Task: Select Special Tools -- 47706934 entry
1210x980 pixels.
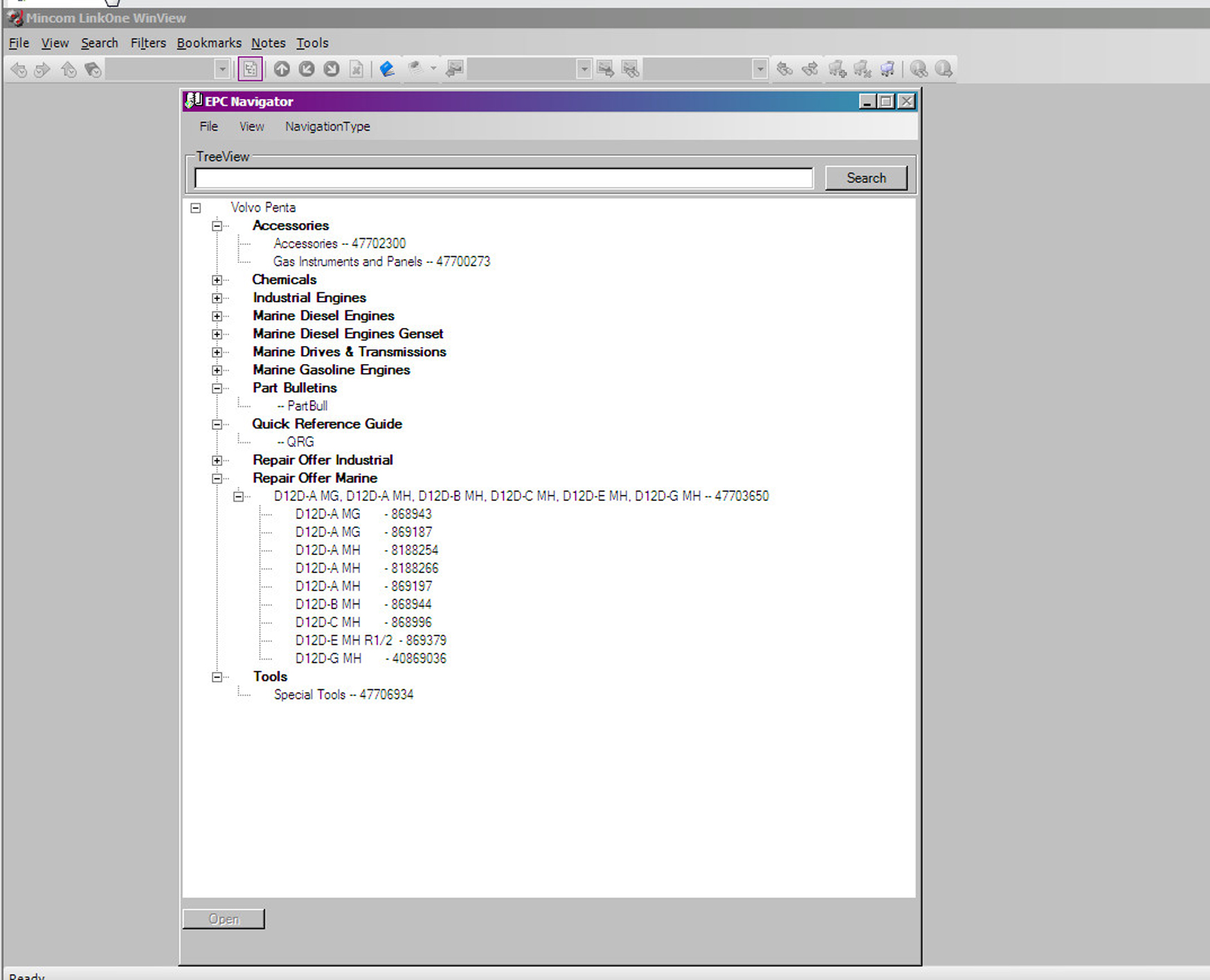Action: tap(343, 695)
